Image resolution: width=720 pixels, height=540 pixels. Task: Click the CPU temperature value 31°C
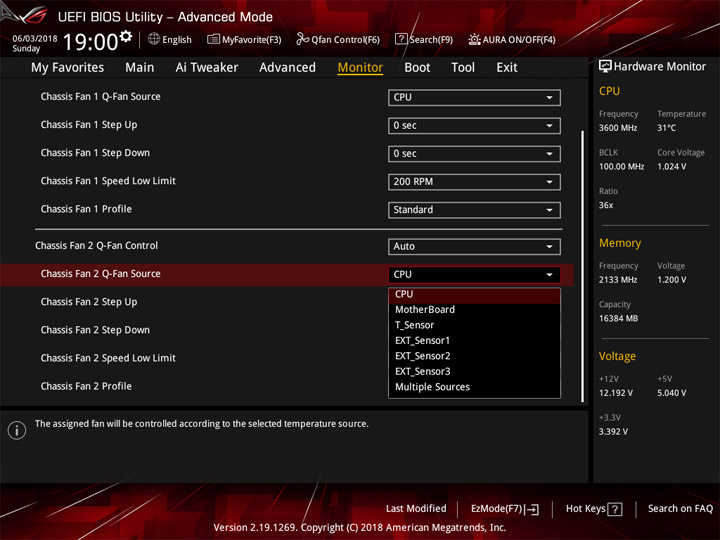(x=666, y=128)
